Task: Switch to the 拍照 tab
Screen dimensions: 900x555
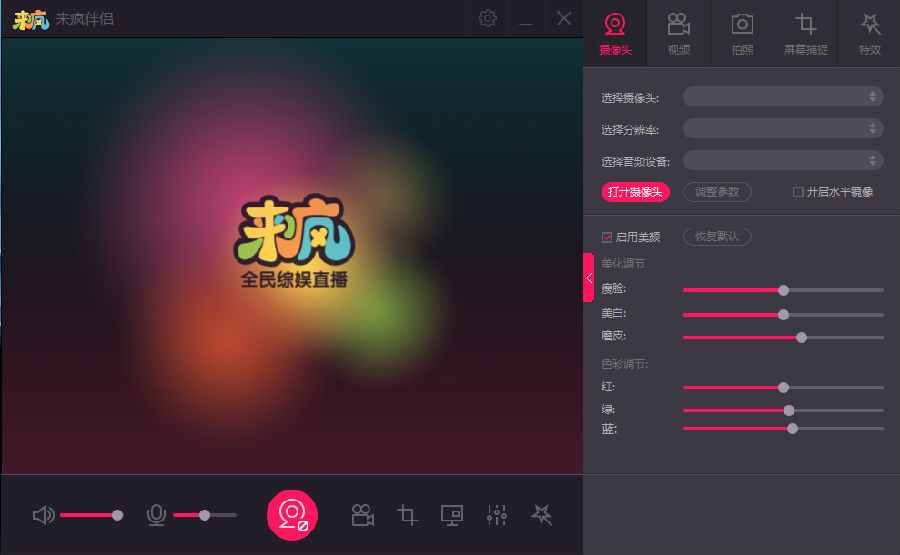Action: (x=742, y=33)
